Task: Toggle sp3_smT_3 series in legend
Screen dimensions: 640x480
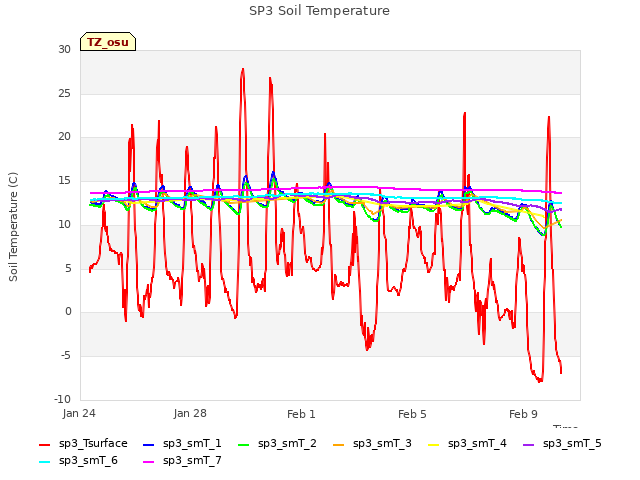Action: pos(372,444)
